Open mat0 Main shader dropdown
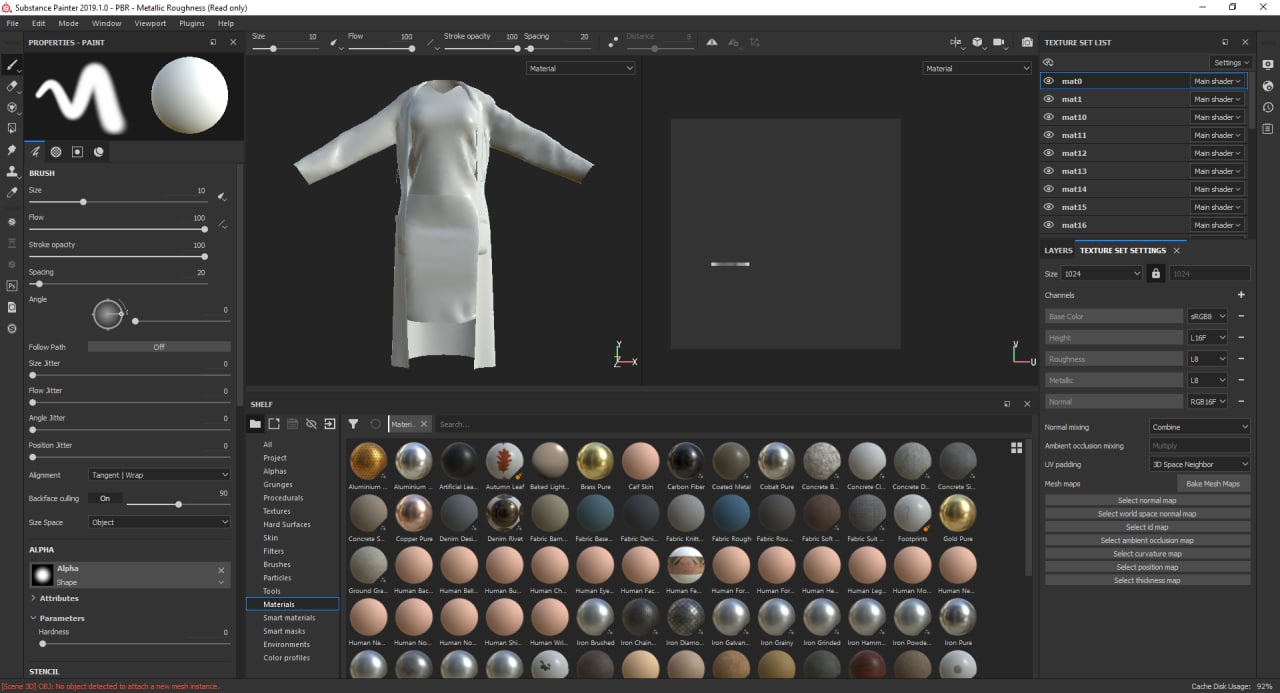The height and width of the screenshot is (693, 1280). click(1217, 81)
